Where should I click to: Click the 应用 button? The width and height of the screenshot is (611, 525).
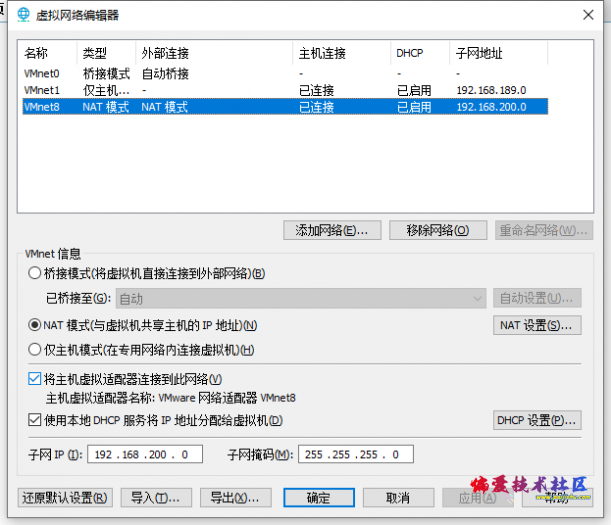pos(478,498)
